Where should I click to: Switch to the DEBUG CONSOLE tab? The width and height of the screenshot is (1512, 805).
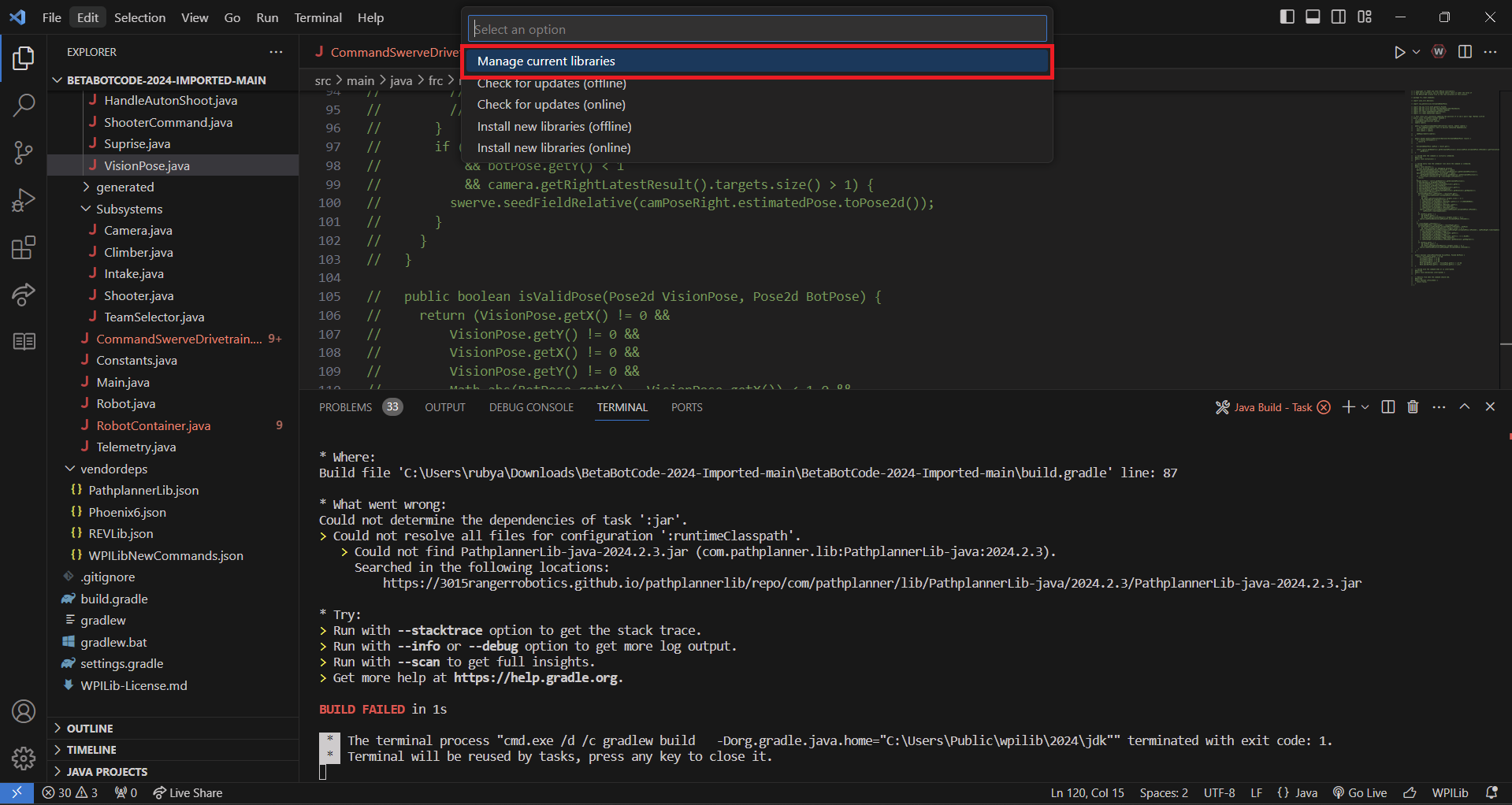coord(531,407)
